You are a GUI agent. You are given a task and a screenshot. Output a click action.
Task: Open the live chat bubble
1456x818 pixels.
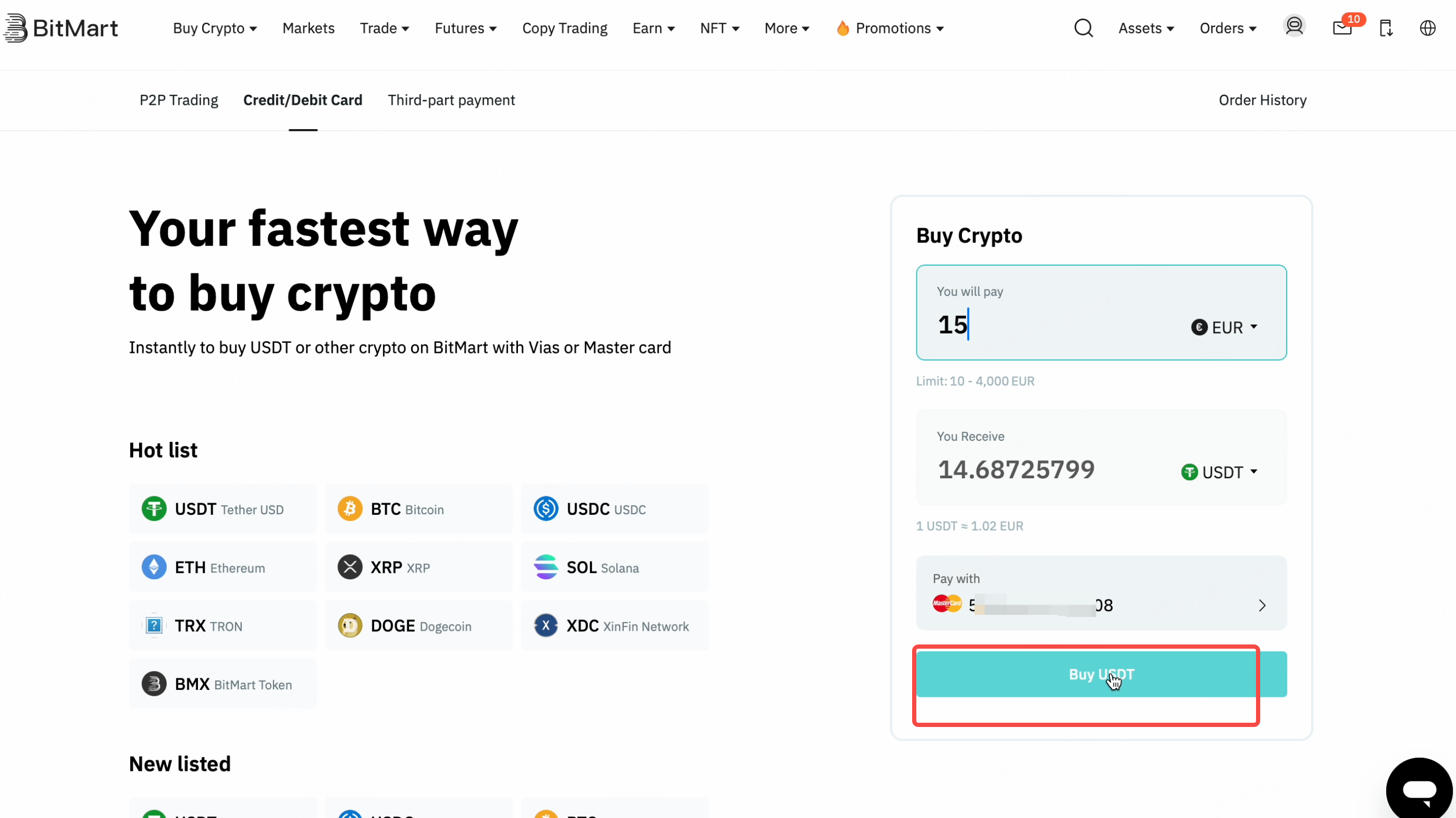[1419, 789]
